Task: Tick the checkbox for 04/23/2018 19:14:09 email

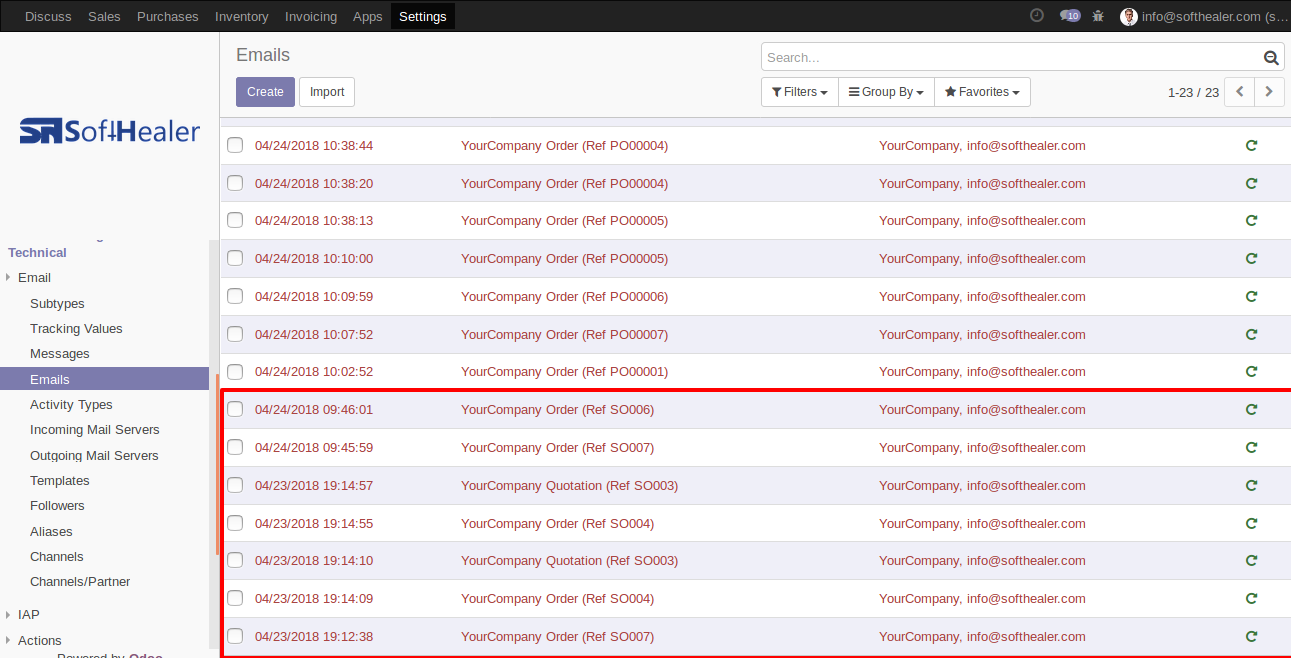Action: 235,599
